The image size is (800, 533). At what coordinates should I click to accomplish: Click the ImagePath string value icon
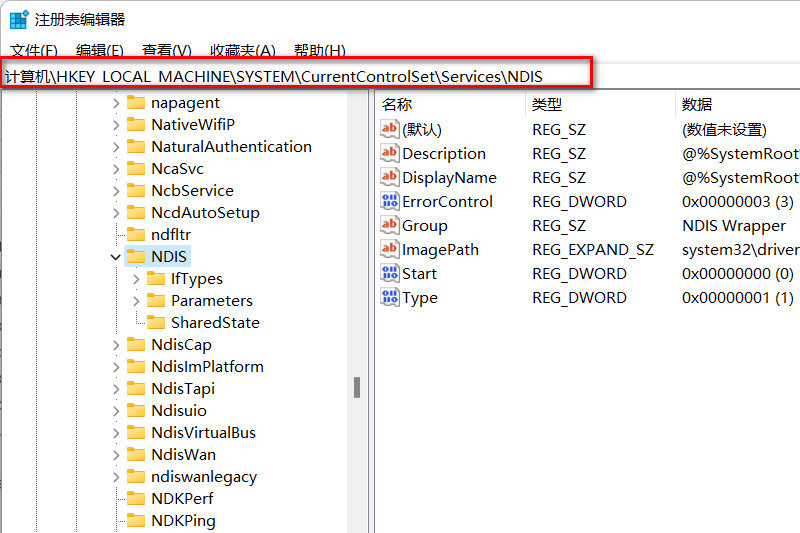tap(389, 249)
